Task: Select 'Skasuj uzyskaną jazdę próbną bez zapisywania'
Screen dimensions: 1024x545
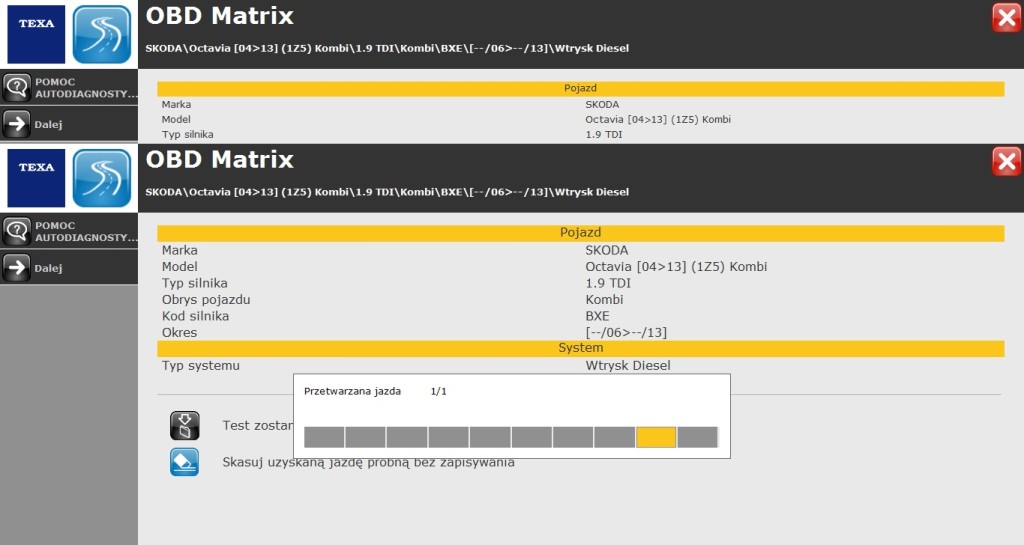Action: pyautogui.click(x=368, y=462)
